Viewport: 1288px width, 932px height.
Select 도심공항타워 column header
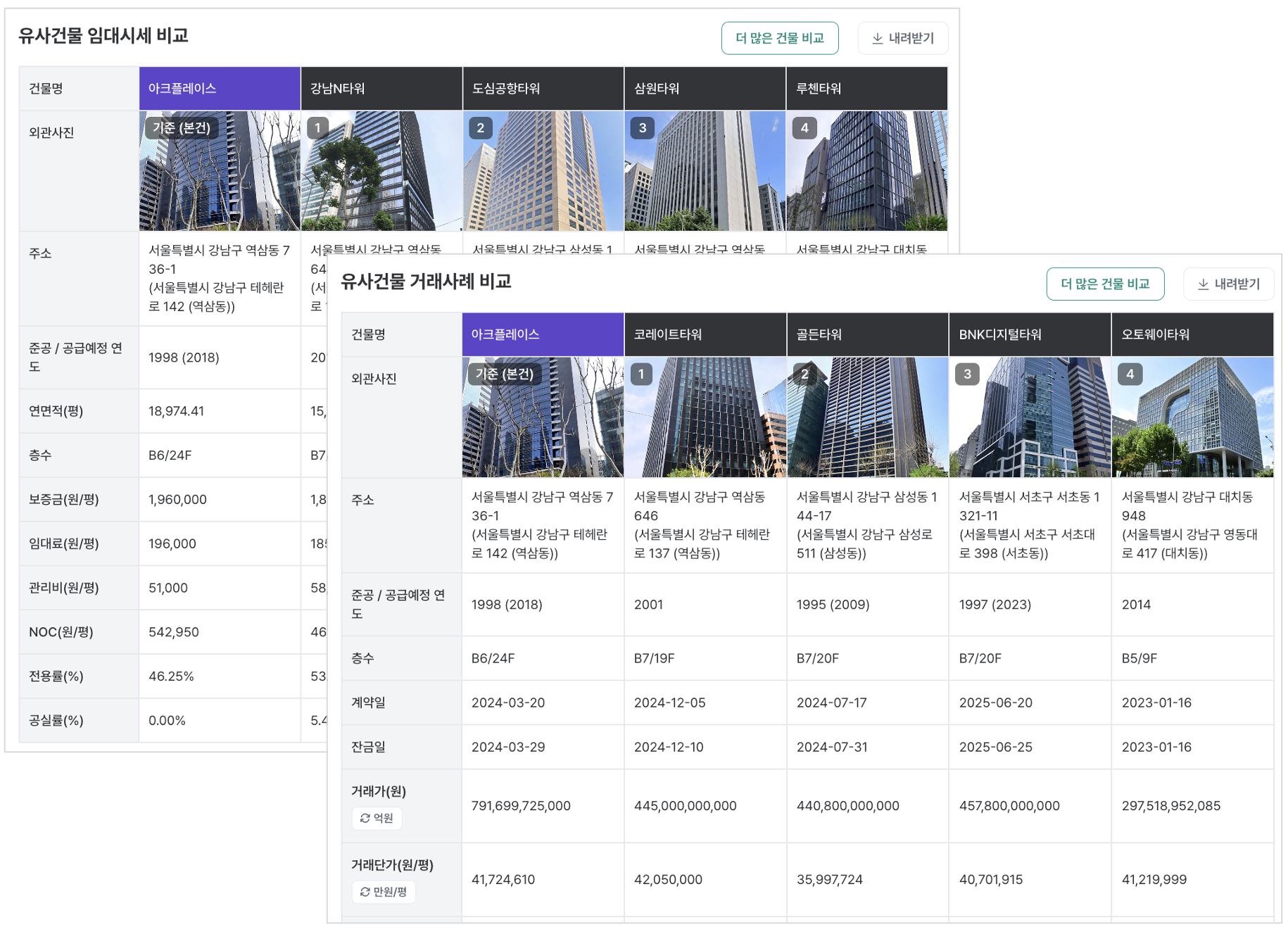(x=543, y=89)
